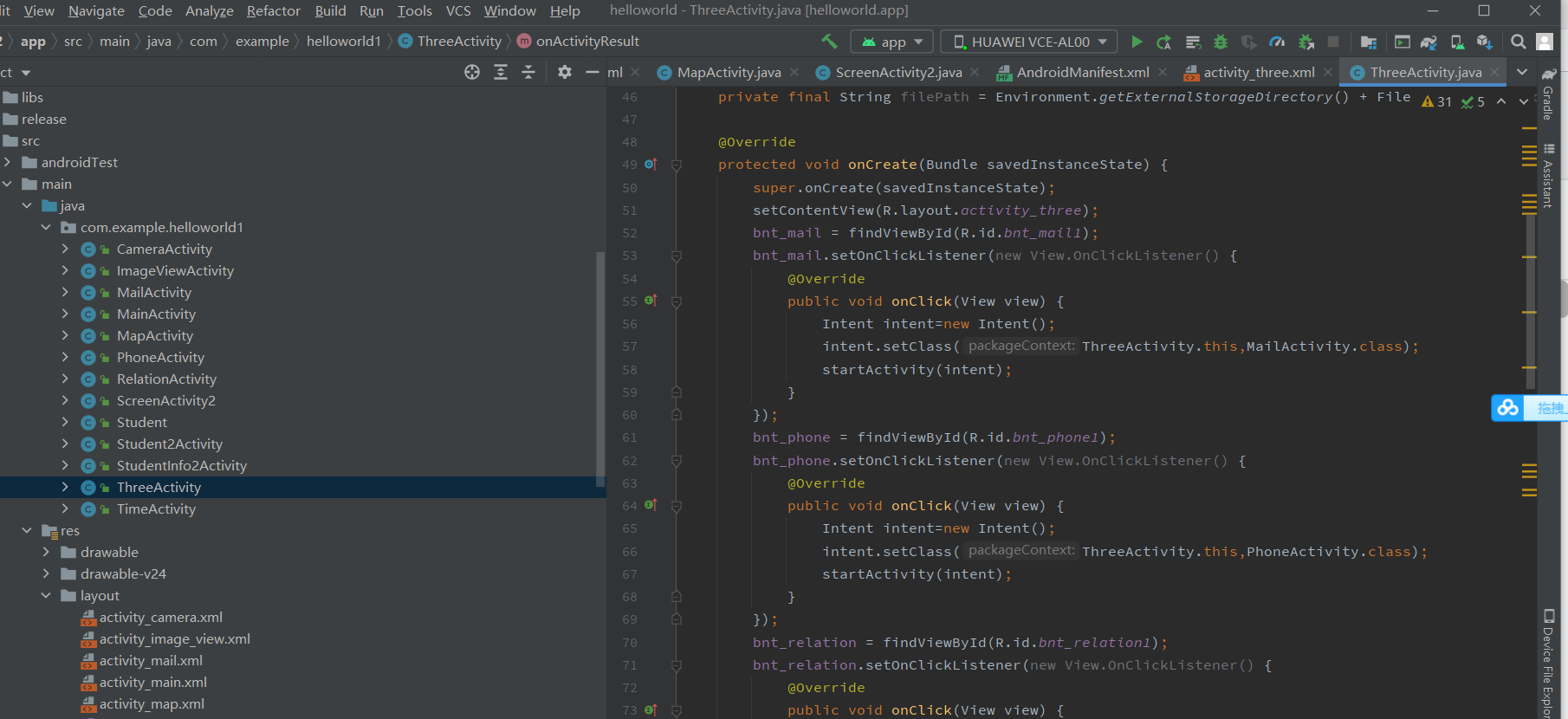Screen dimensions: 1568x719
Task: Click the 31 warnings inspection indicator
Action: click(1436, 101)
